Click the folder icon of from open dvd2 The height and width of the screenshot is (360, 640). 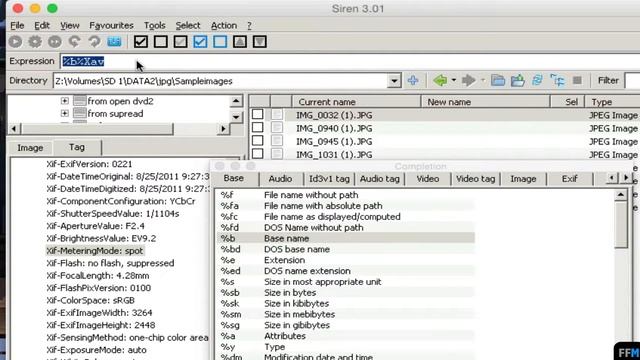(x=80, y=101)
